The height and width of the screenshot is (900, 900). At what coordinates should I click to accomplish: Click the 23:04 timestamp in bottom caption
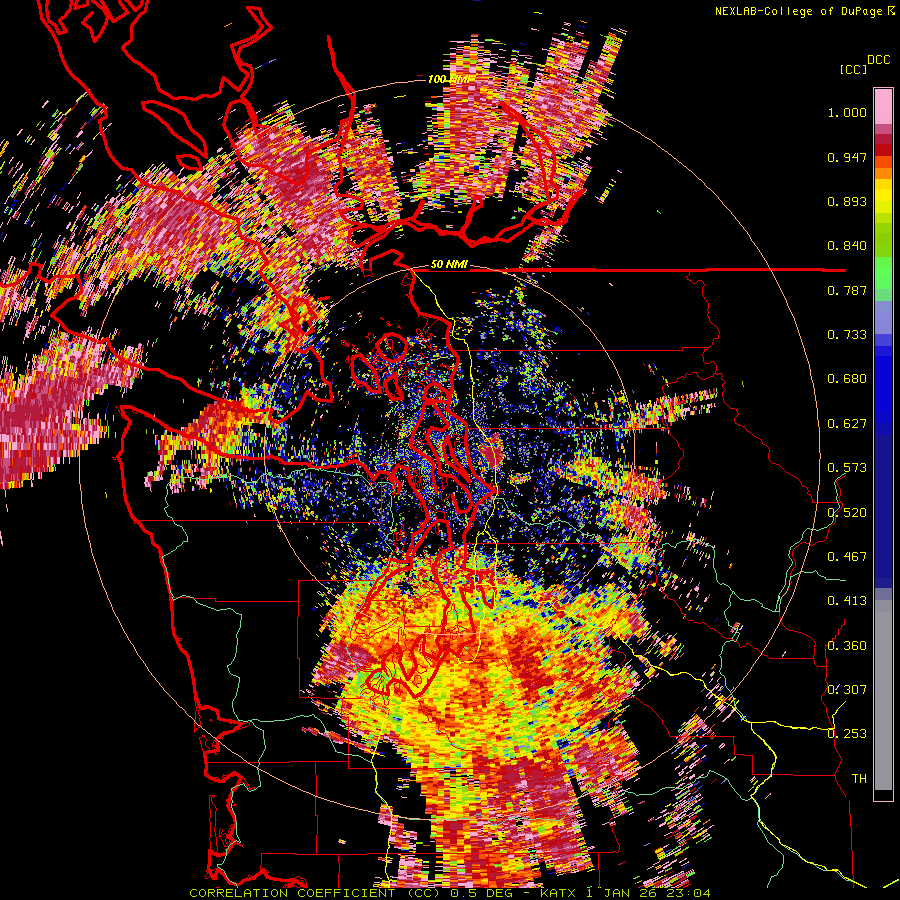coord(688,893)
